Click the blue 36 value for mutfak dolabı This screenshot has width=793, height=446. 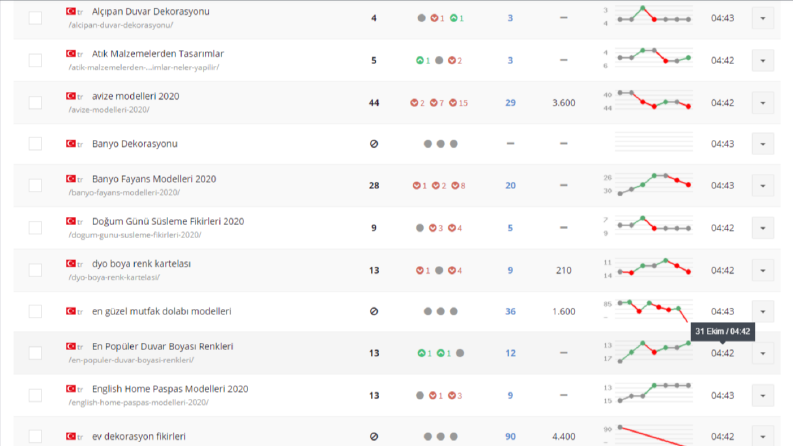click(x=510, y=311)
